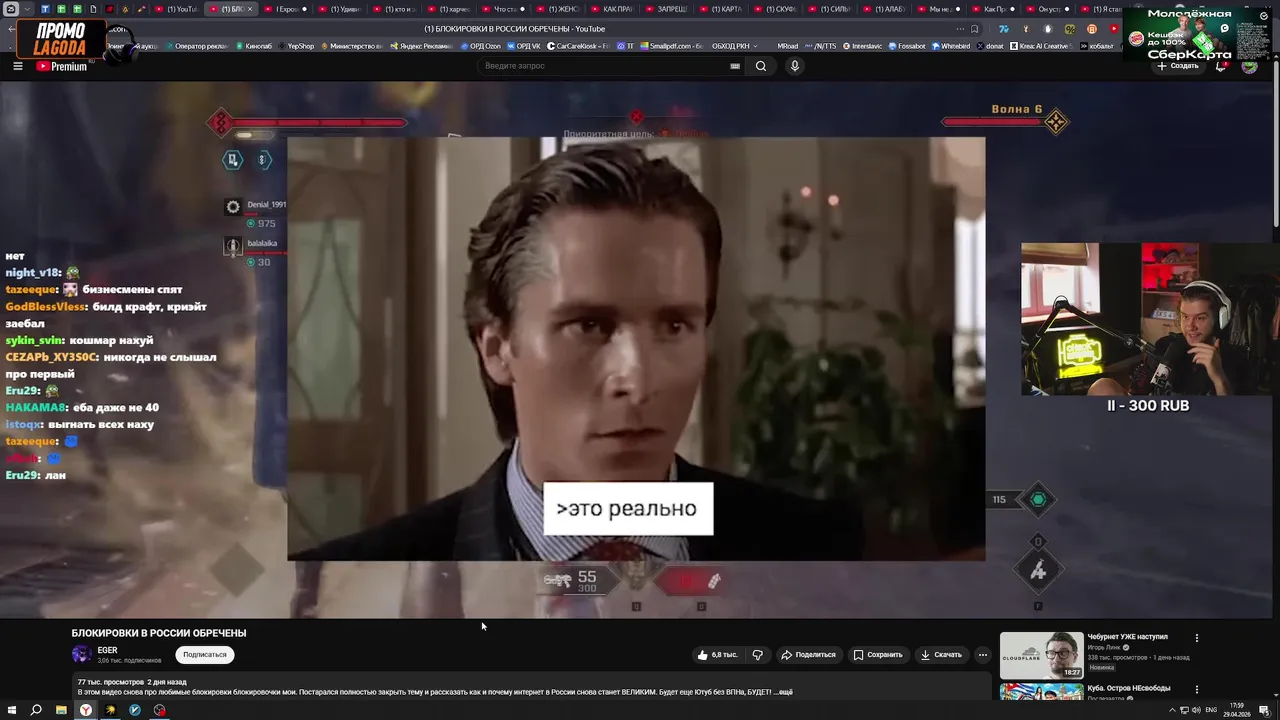Open options for Чебурнет УЖЕ наступил video
This screenshot has width=1280, height=720.
[x=1197, y=638]
